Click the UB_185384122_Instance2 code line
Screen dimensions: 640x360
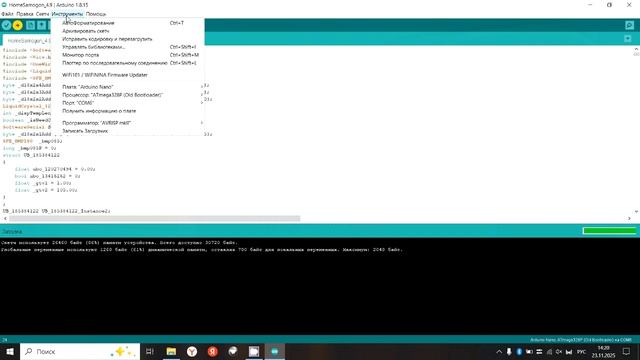(56, 211)
